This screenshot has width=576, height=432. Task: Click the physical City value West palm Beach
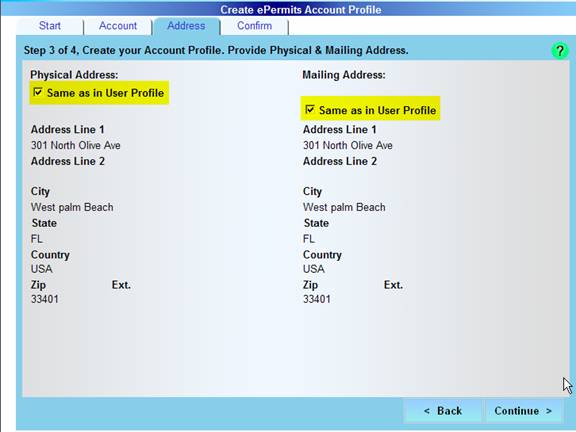(x=72, y=207)
